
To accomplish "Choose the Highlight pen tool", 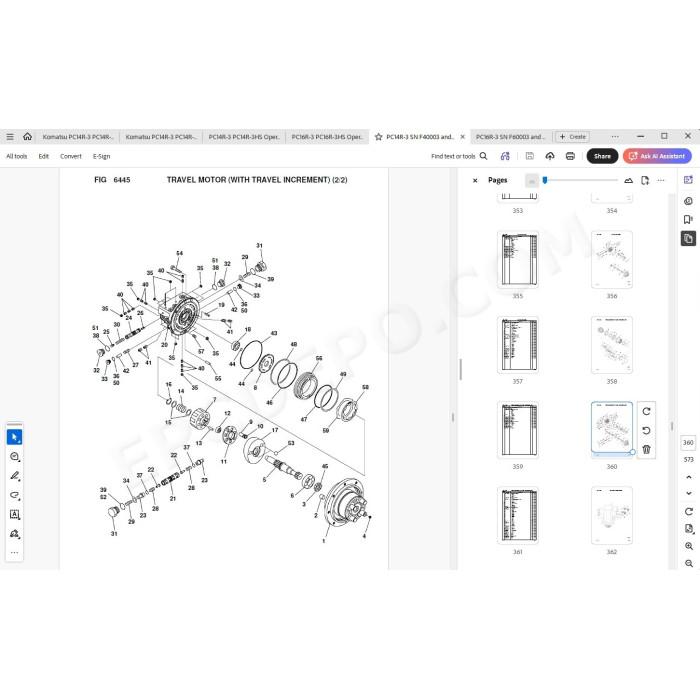I will 14,476.
